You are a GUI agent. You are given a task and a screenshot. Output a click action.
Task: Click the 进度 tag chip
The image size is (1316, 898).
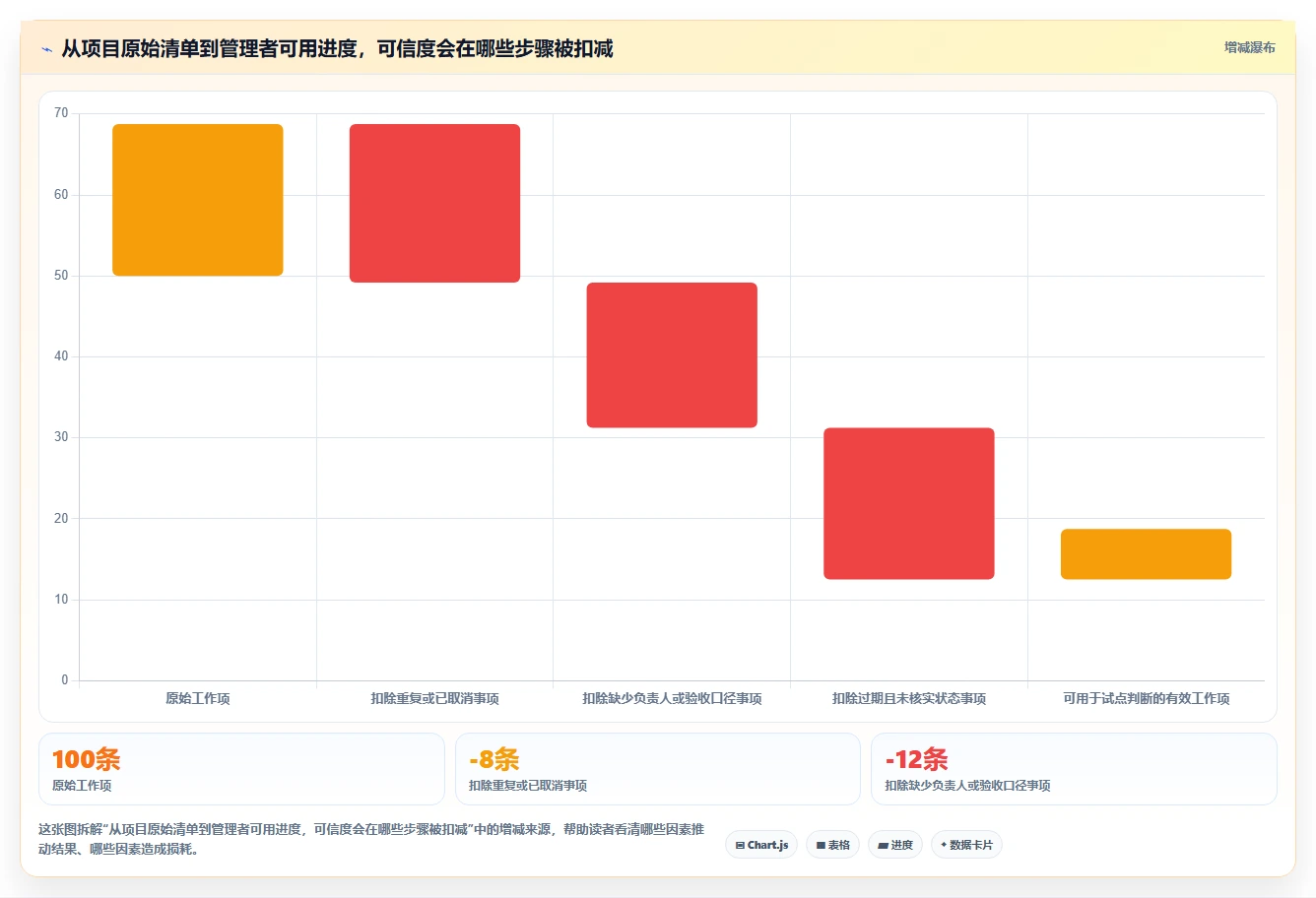[894, 845]
